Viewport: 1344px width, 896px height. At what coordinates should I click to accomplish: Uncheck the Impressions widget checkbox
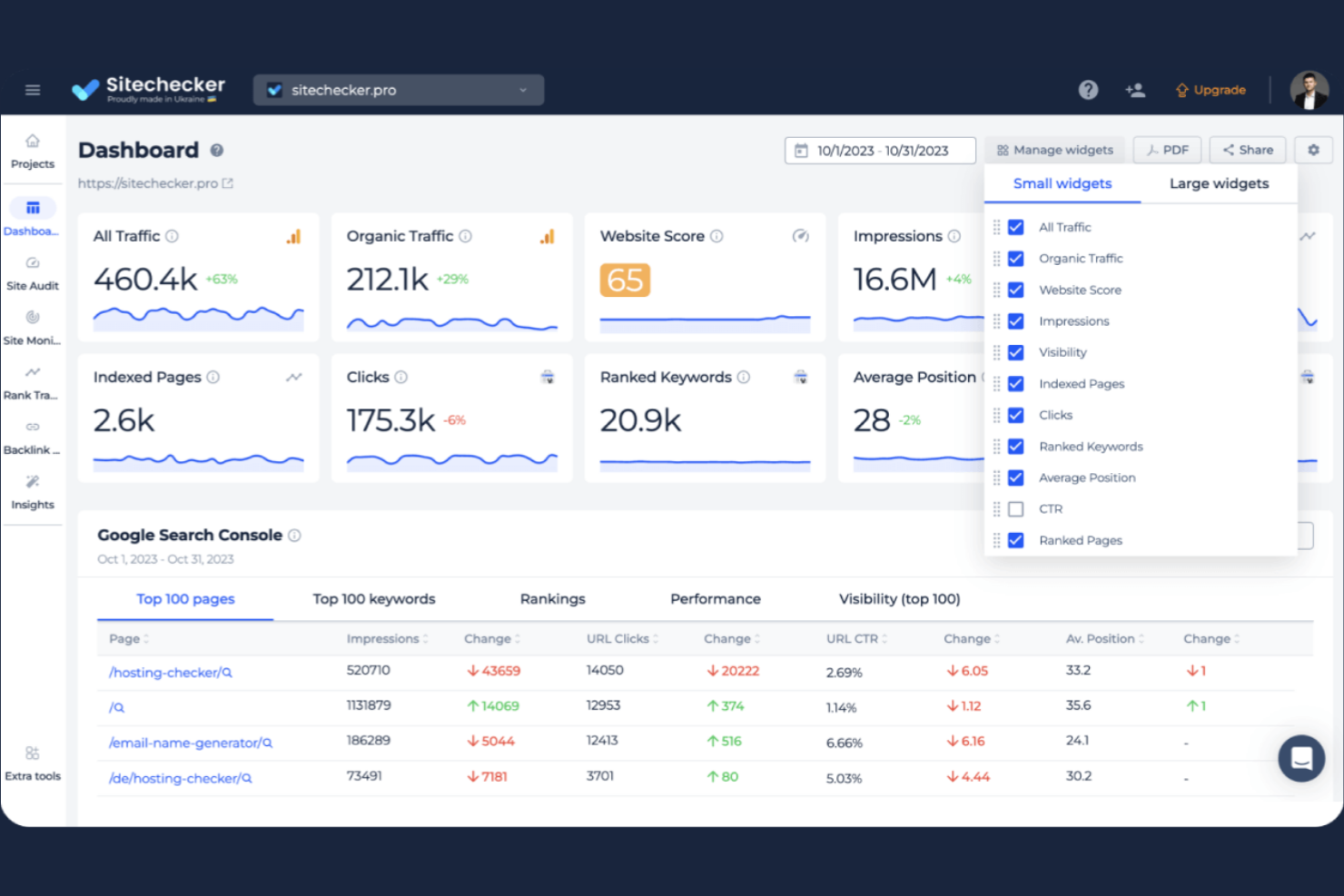[x=1015, y=320]
